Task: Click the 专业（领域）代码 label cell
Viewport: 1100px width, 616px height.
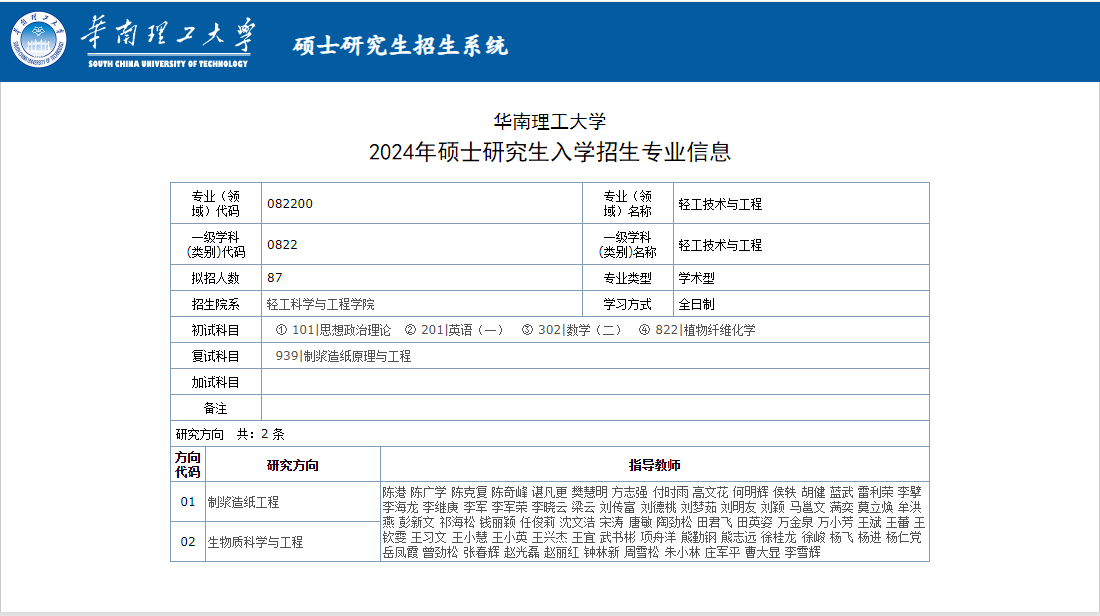Action: (215, 203)
